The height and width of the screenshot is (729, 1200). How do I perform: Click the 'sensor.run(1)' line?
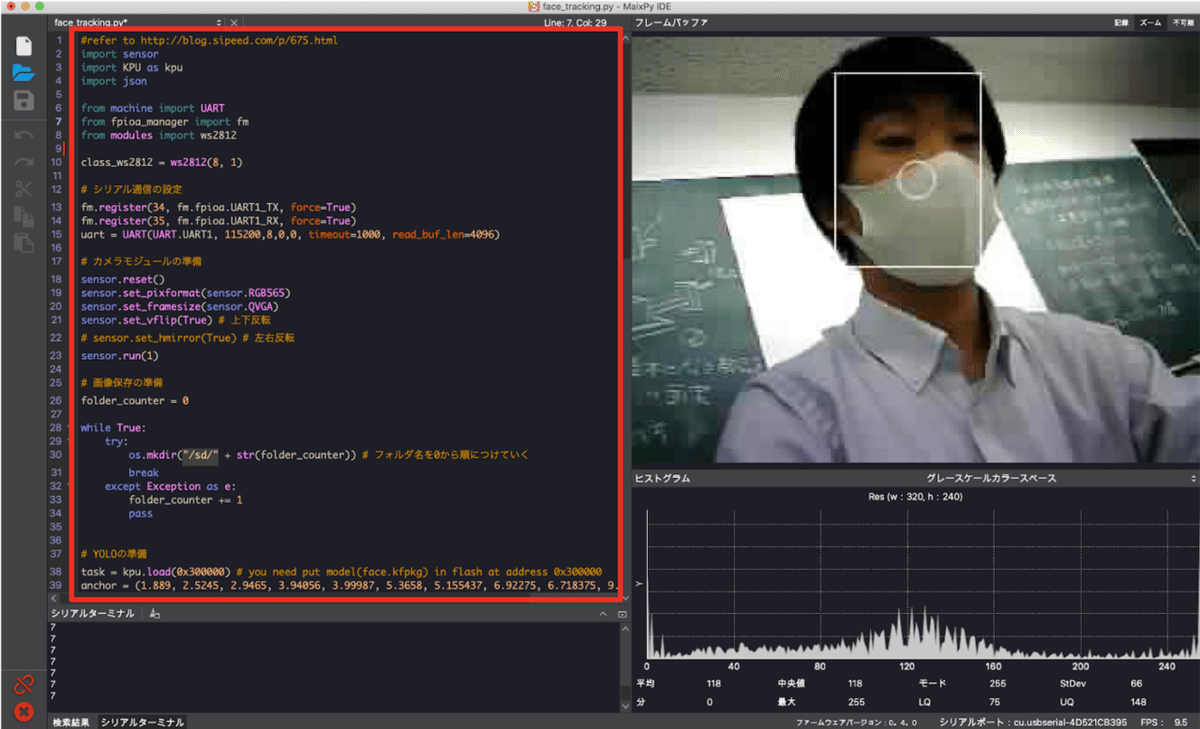(x=119, y=356)
